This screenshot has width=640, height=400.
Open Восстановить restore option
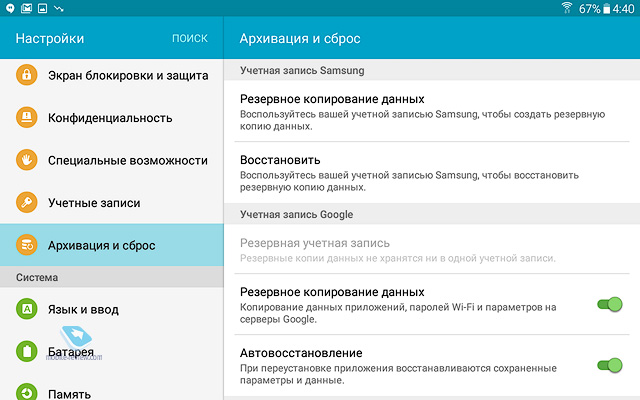[420, 168]
